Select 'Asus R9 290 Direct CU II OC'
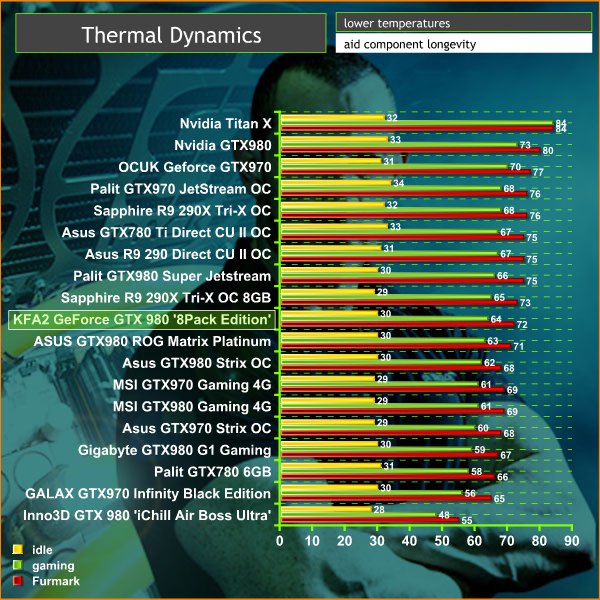 [x=178, y=254]
